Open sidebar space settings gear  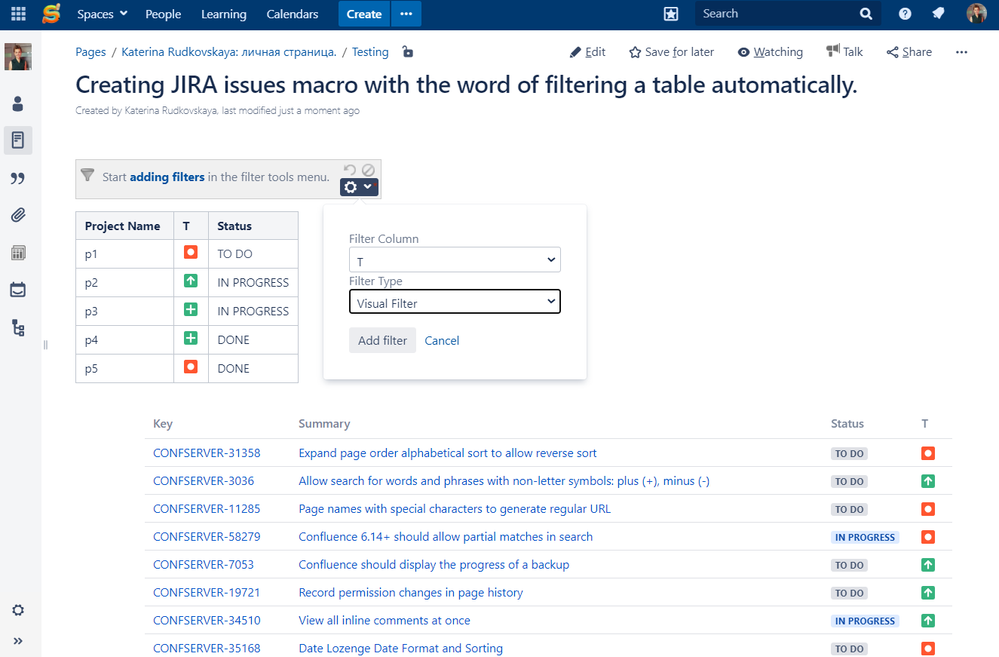pyautogui.click(x=18, y=610)
